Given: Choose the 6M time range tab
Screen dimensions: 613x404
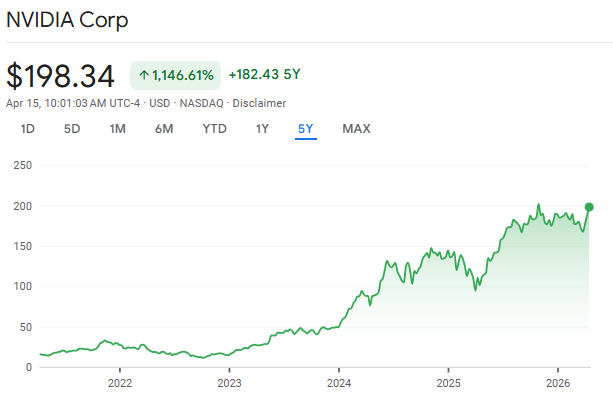Looking at the screenshot, I should tap(164, 128).
